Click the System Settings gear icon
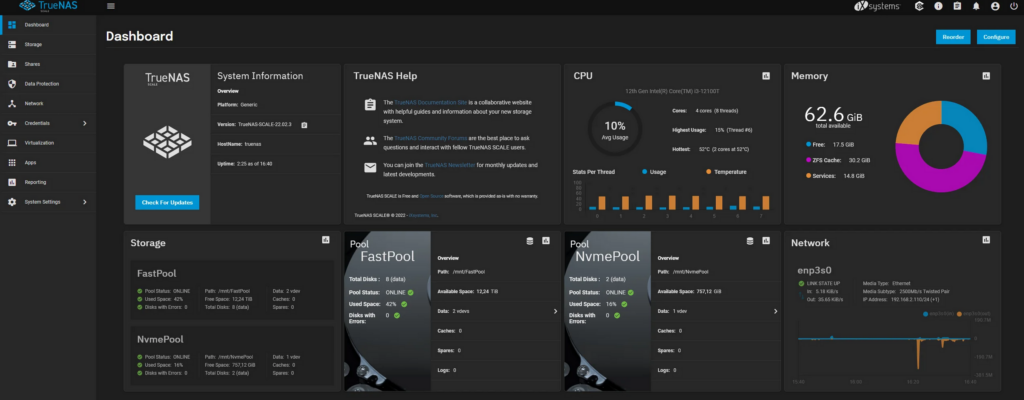This screenshot has width=1024, height=400. coord(12,202)
